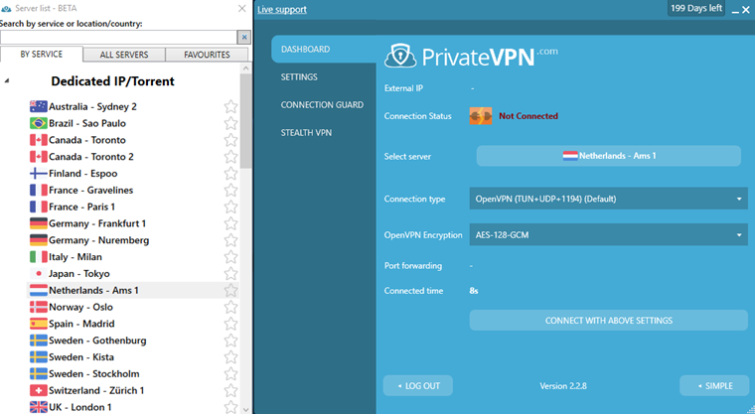Image resolution: width=755 pixels, height=414 pixels.
Task: Click the Netherlands flag in server list
Action: pos(39,290)
